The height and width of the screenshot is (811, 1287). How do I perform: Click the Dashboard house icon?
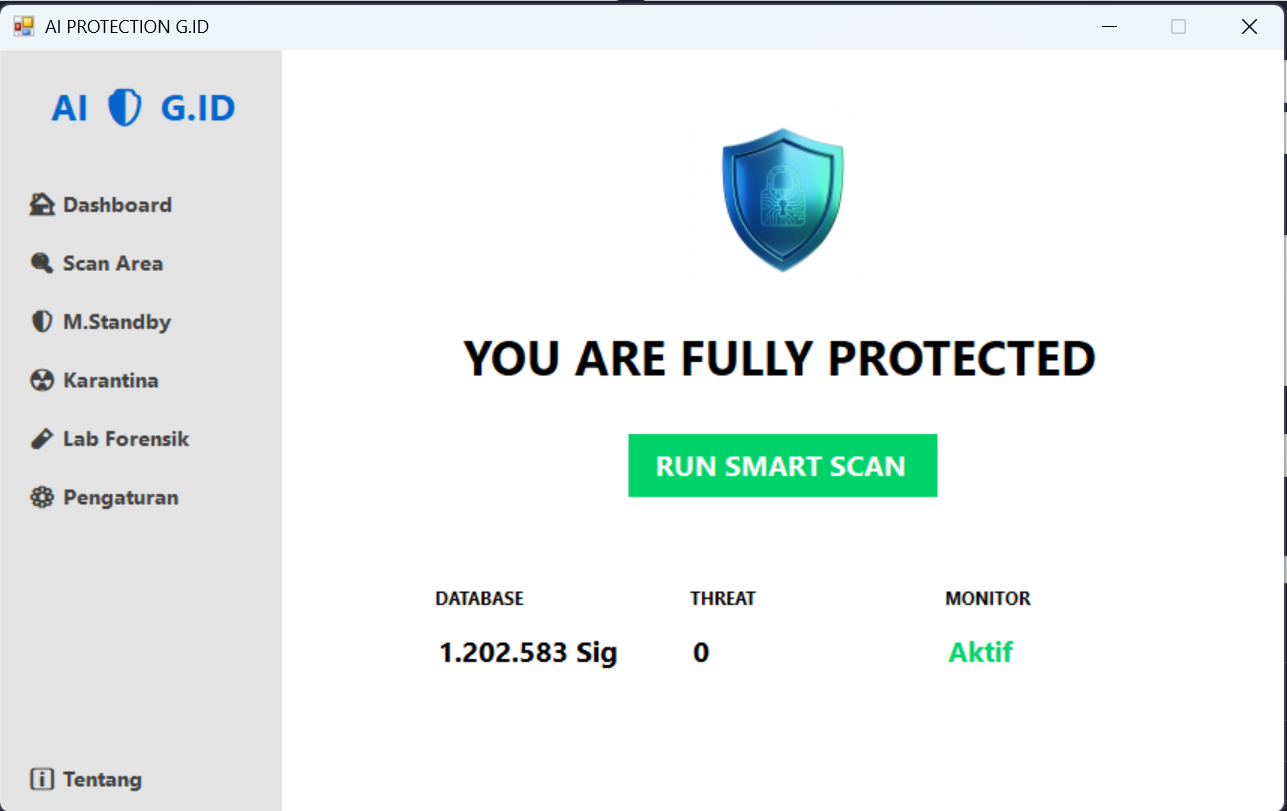tap(41, 205)
